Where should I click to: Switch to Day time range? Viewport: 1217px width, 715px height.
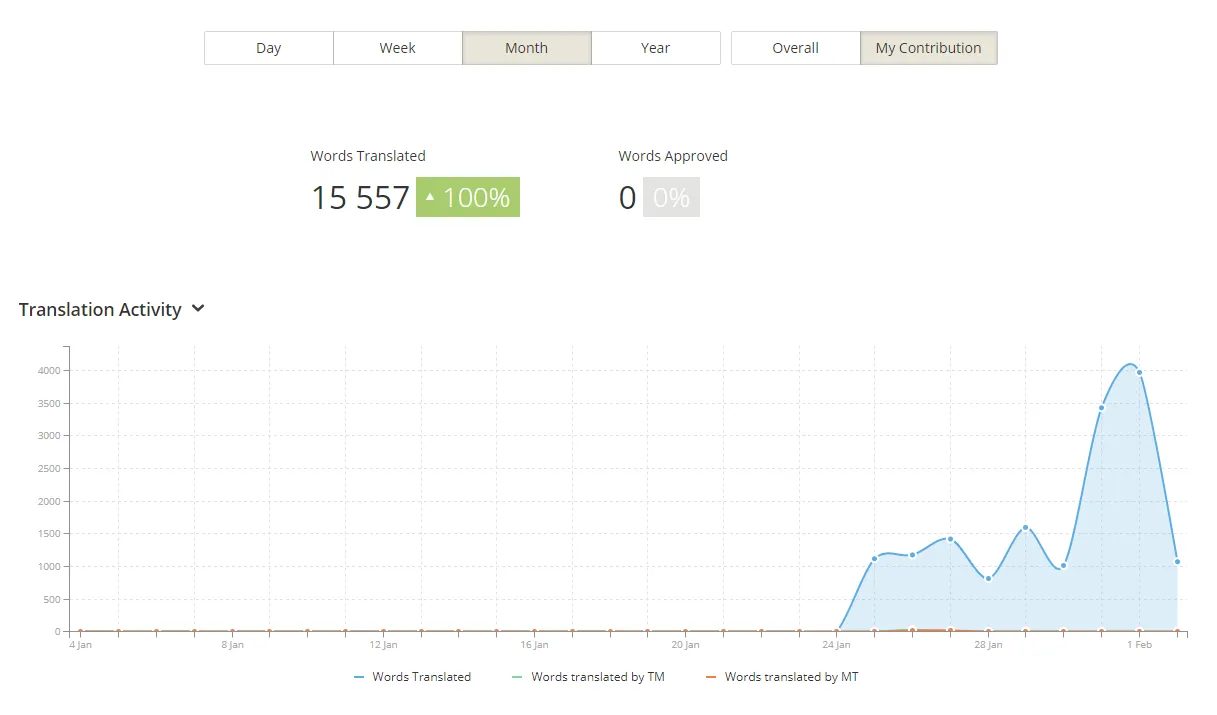coord(268,48)
